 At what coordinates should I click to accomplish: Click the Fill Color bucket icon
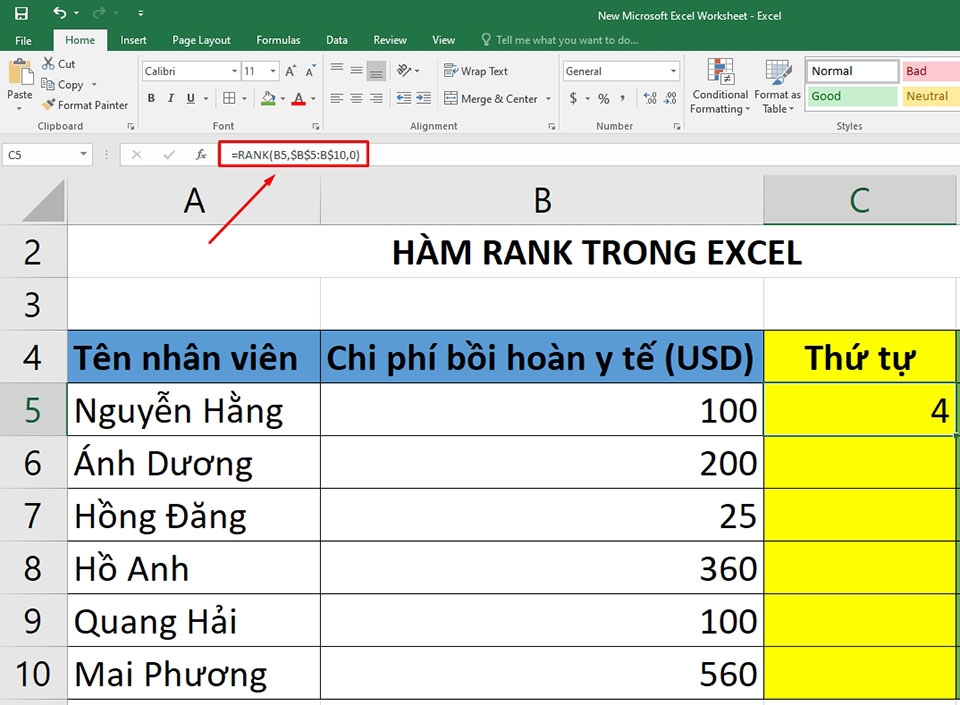pyautogui.click(x=270, y=98)
